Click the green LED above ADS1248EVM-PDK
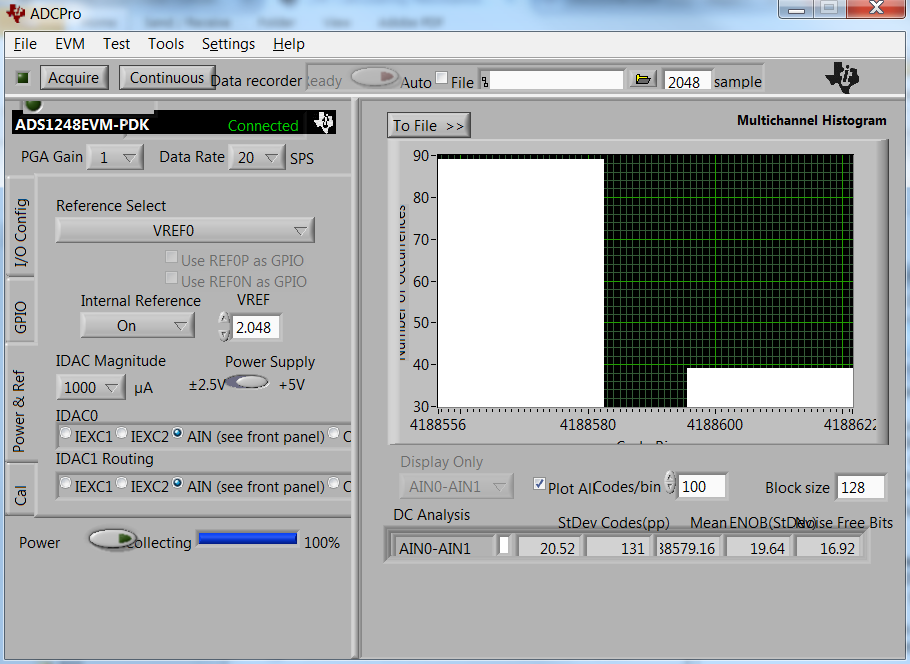Viewport: 910px width, 664px height. (x=33, y=104)
